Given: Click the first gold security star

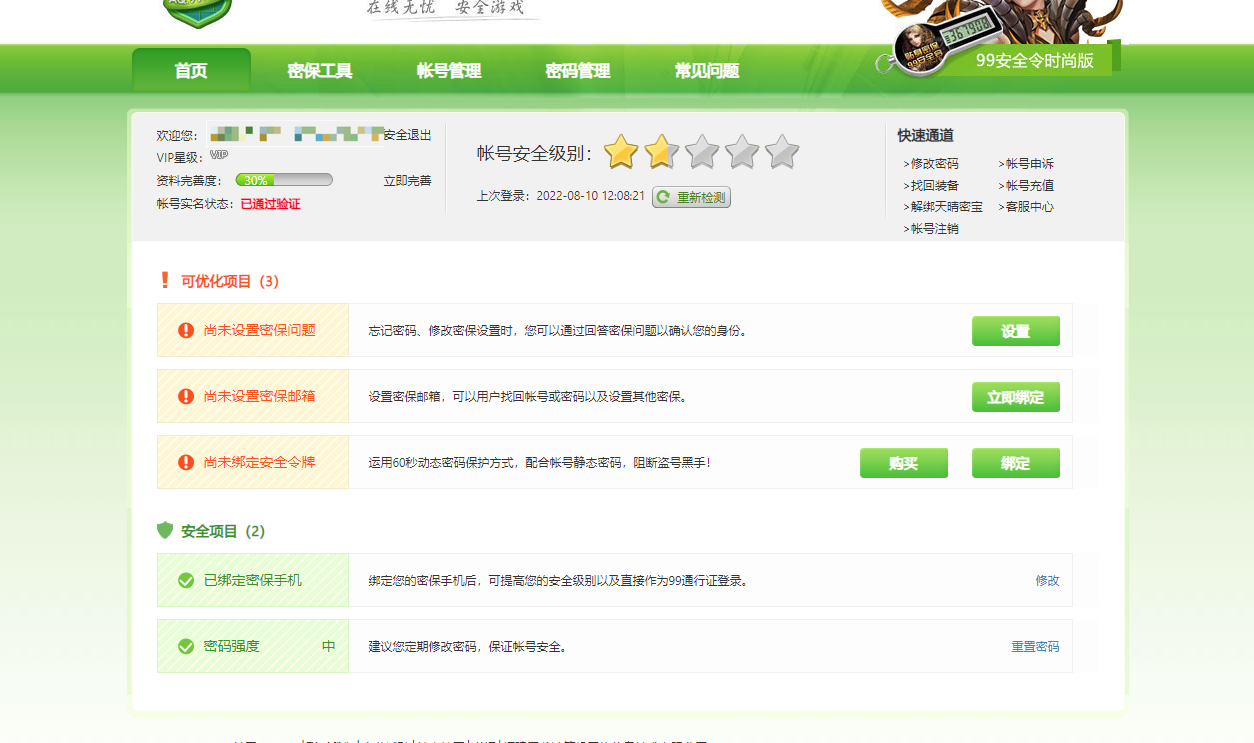Looking at the screenshot, I should (x=621, y=153).
